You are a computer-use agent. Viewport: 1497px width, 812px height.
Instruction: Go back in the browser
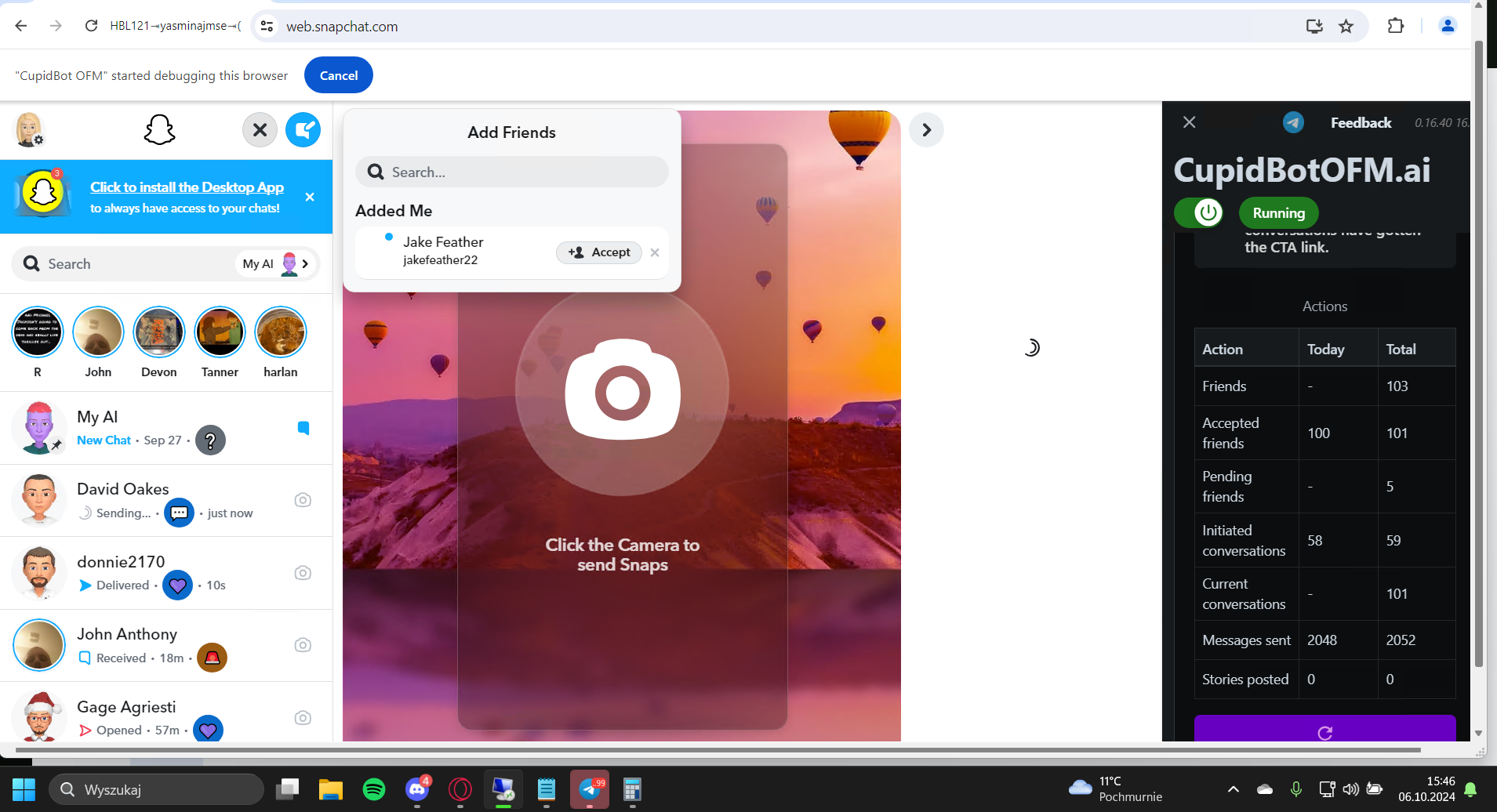(x=21, y=26)
